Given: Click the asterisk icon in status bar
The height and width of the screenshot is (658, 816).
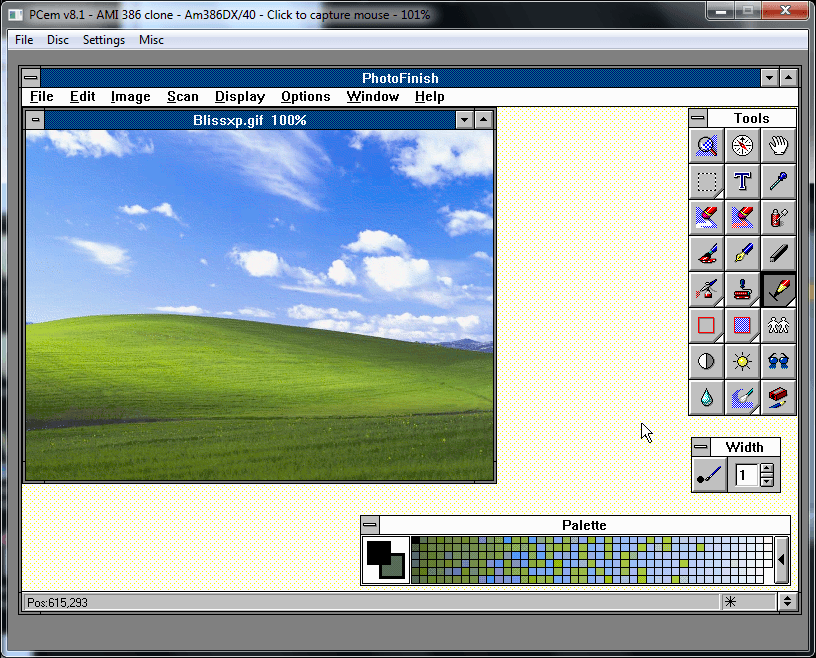Looking at the screenshot, I should point(731,602).
